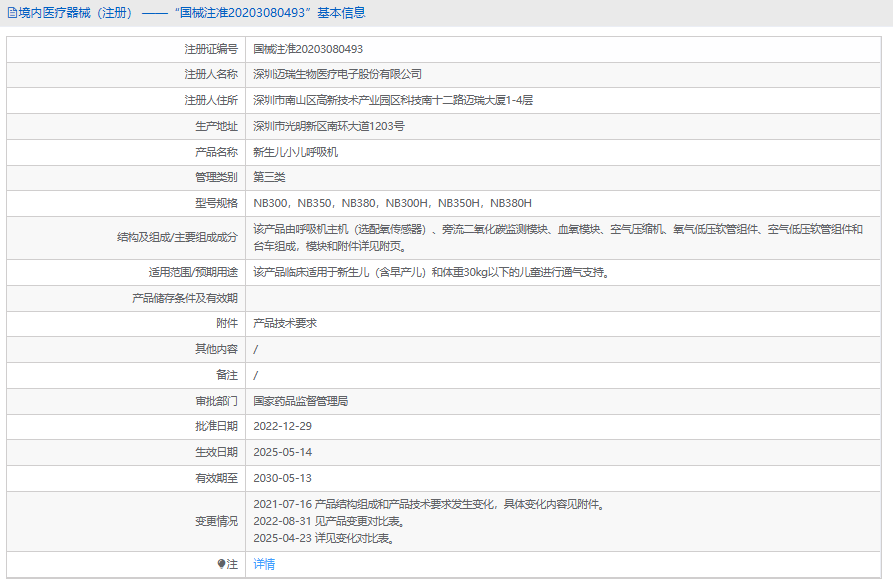Click product name 新生儿小儿呼吸机

tap(296, 152)
